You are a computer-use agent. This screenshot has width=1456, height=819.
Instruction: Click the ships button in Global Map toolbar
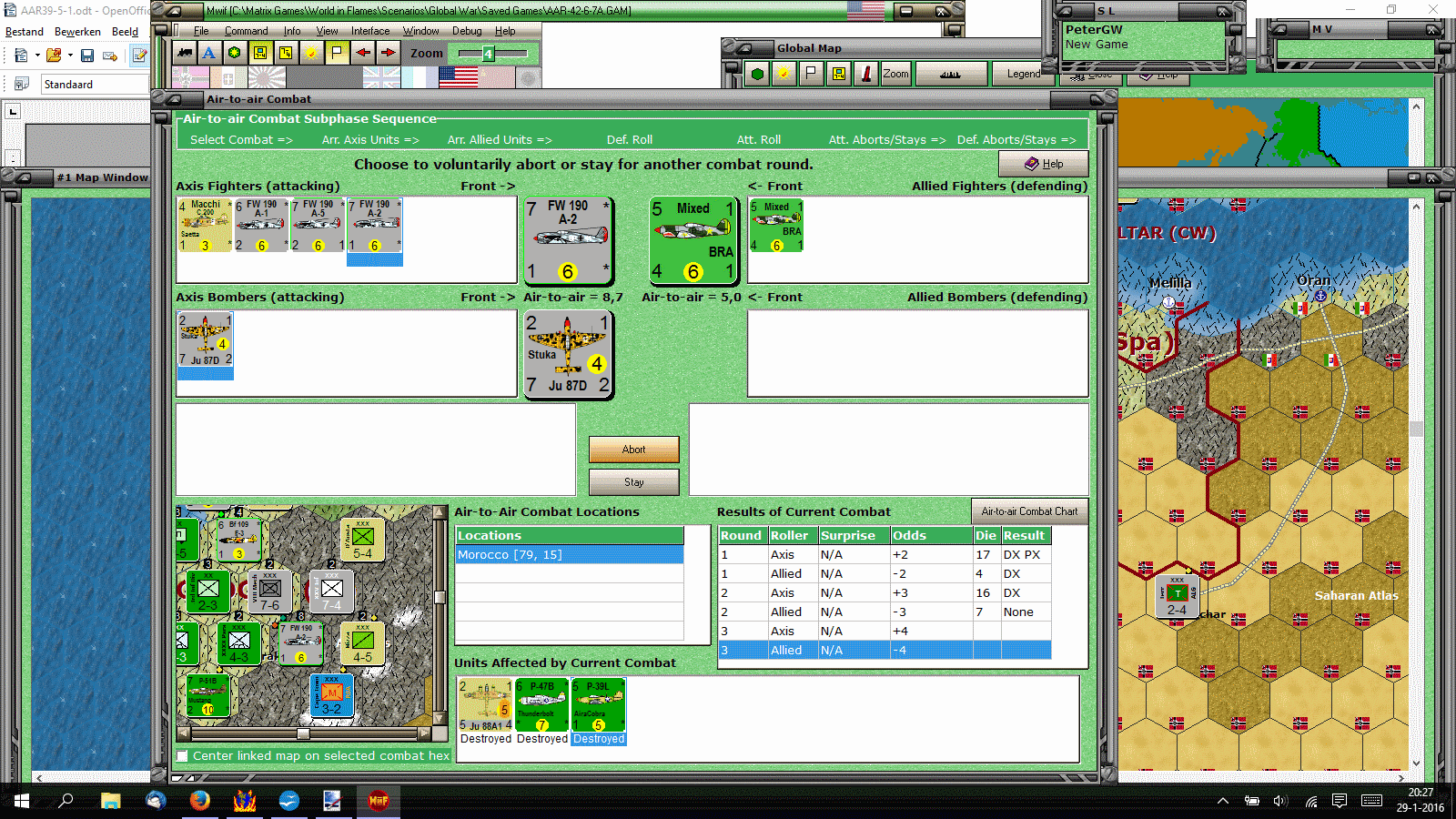951,74
